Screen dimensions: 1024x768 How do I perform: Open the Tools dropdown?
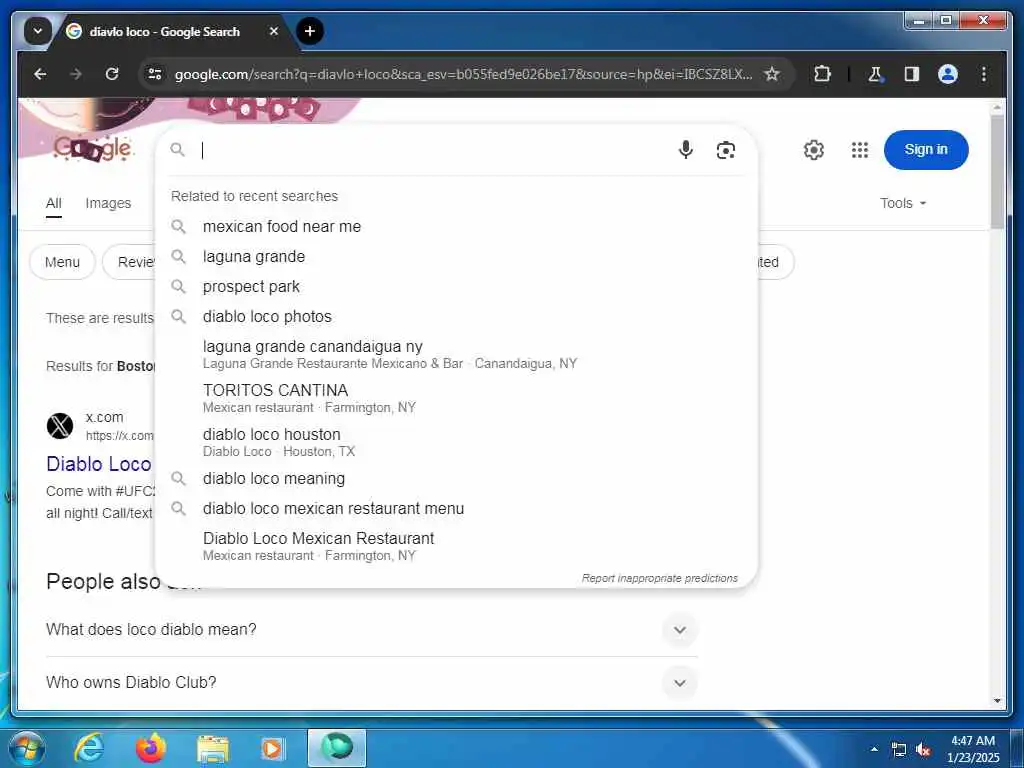[x=903, y=203]
